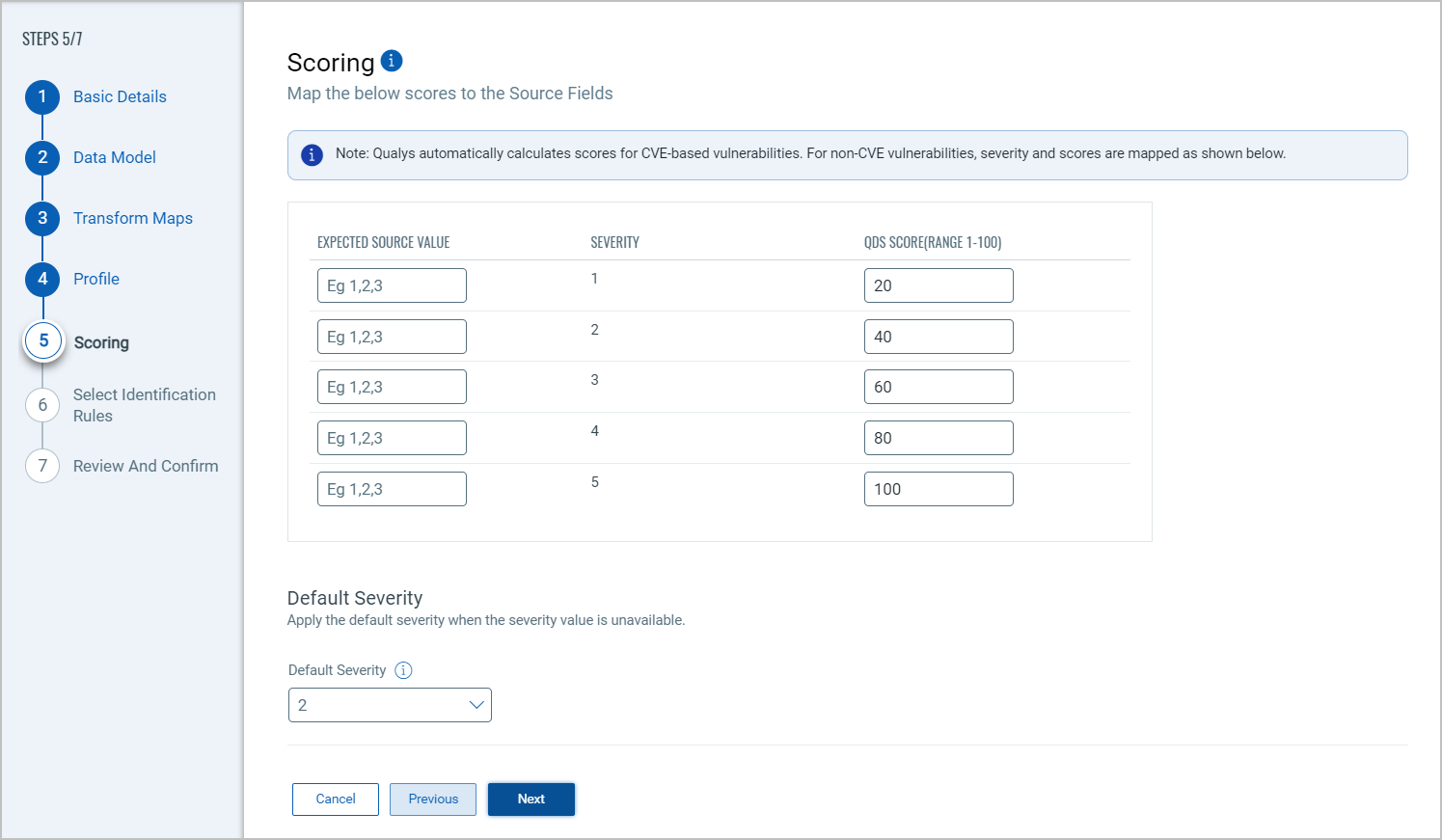Click step 2 circle for Data Model
Screen dimensions: 1442x840
pos(42,157)
